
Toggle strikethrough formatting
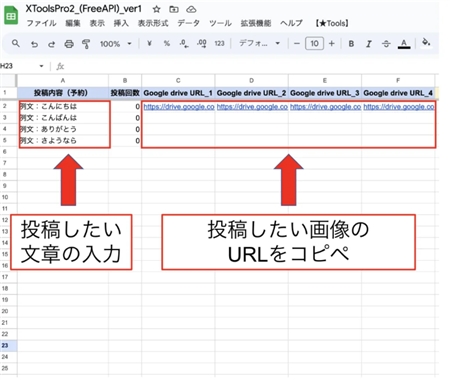[386, 44]
